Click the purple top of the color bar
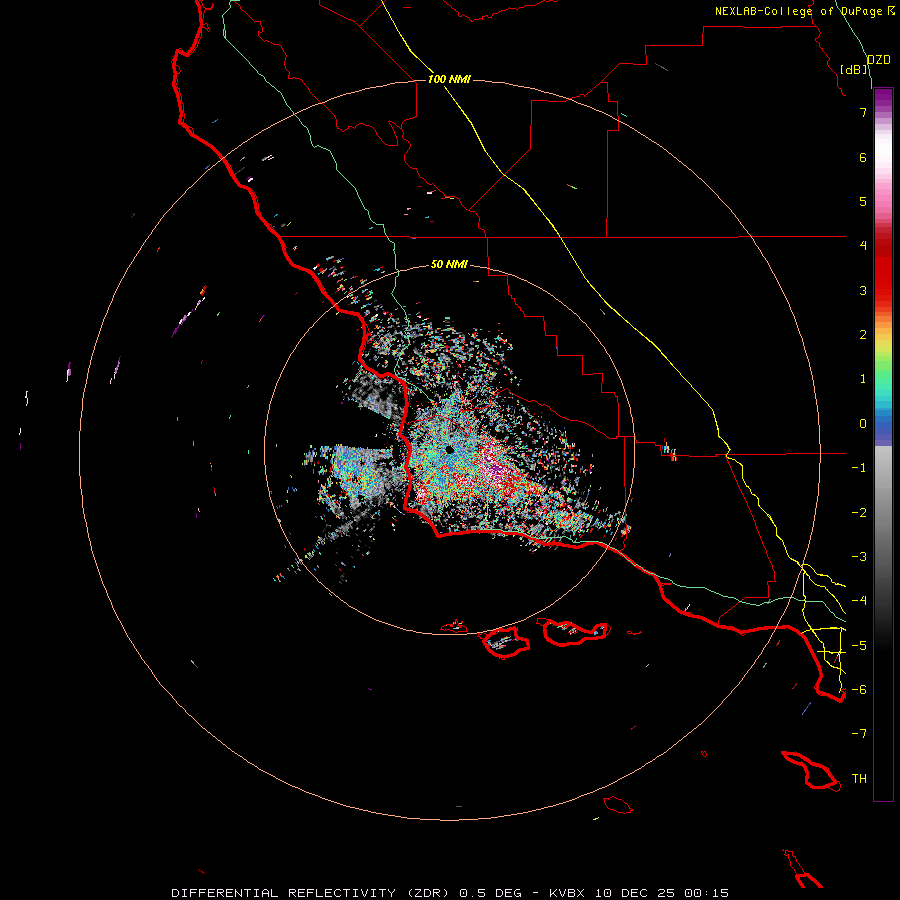 click(x=883, y=99)
